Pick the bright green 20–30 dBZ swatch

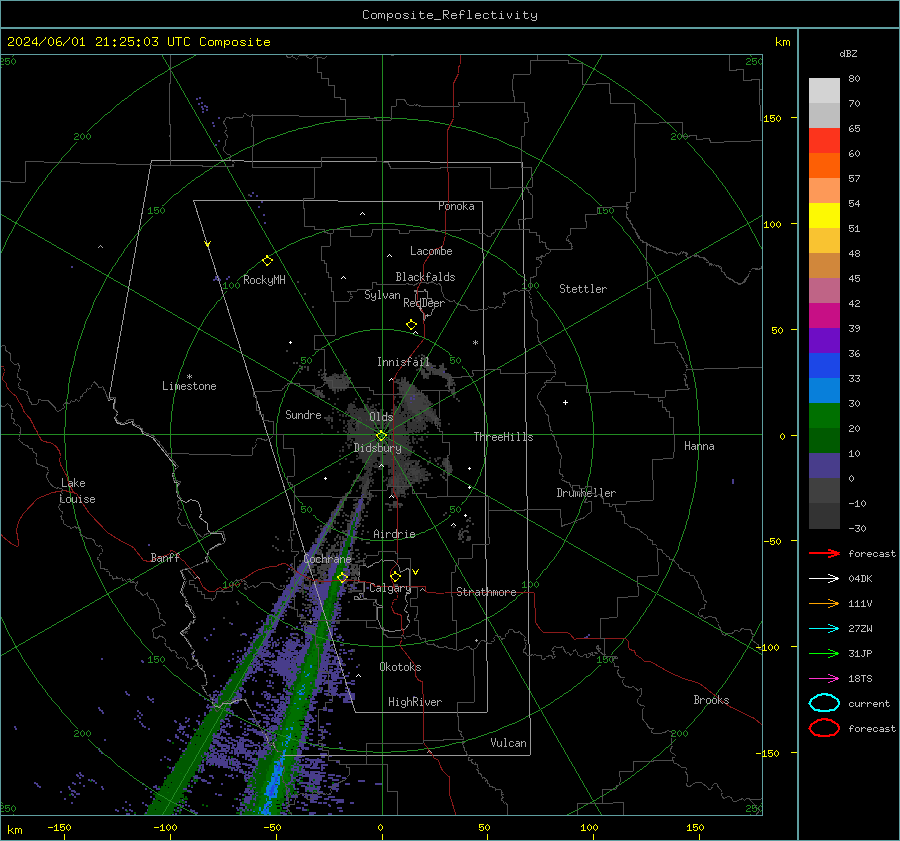824,416
